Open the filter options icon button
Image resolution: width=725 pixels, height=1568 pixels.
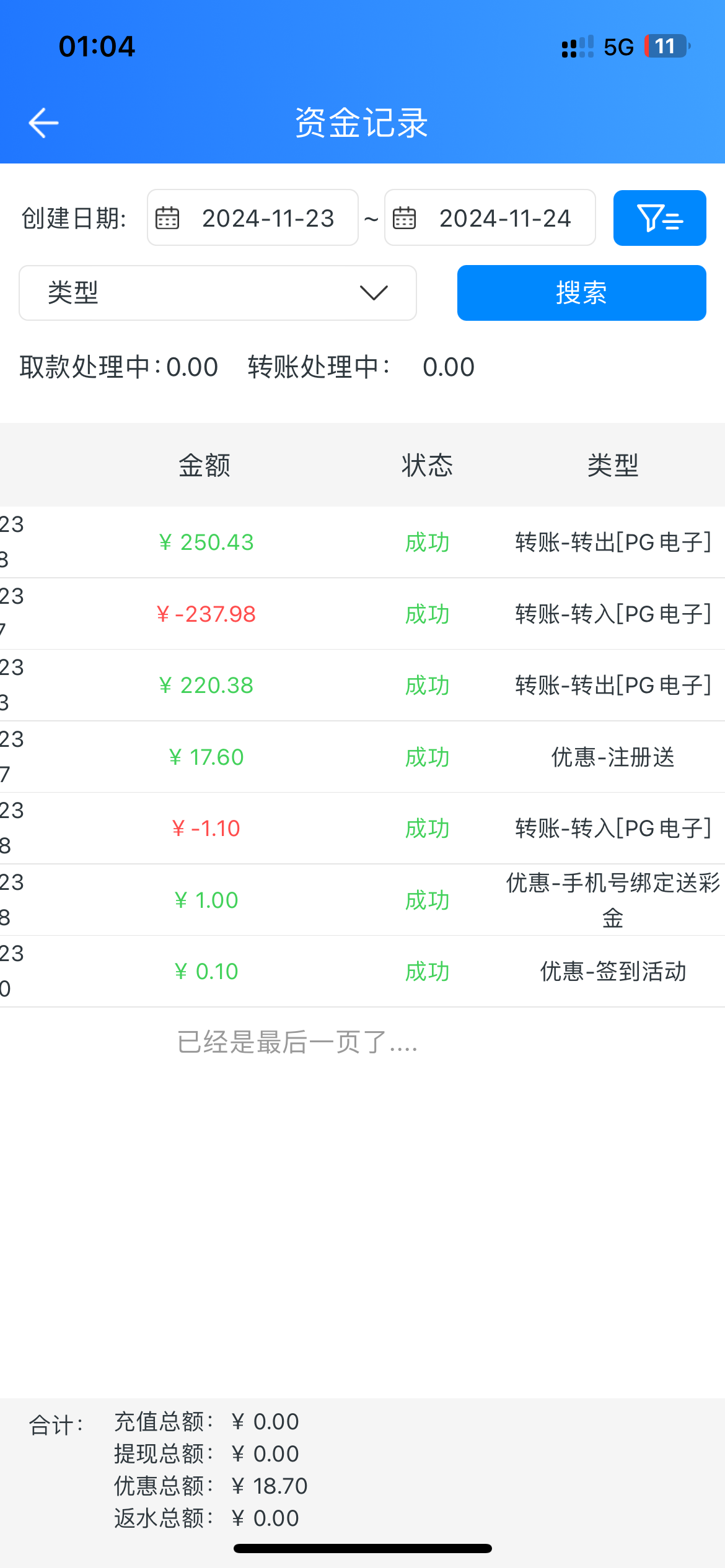click(x=659, y=218)
